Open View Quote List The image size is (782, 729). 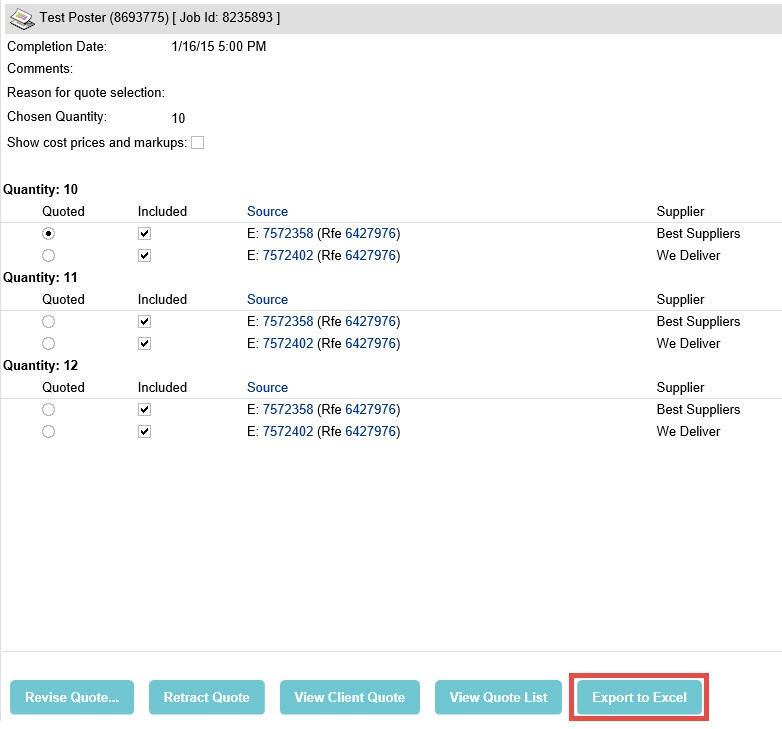(498, 697)
